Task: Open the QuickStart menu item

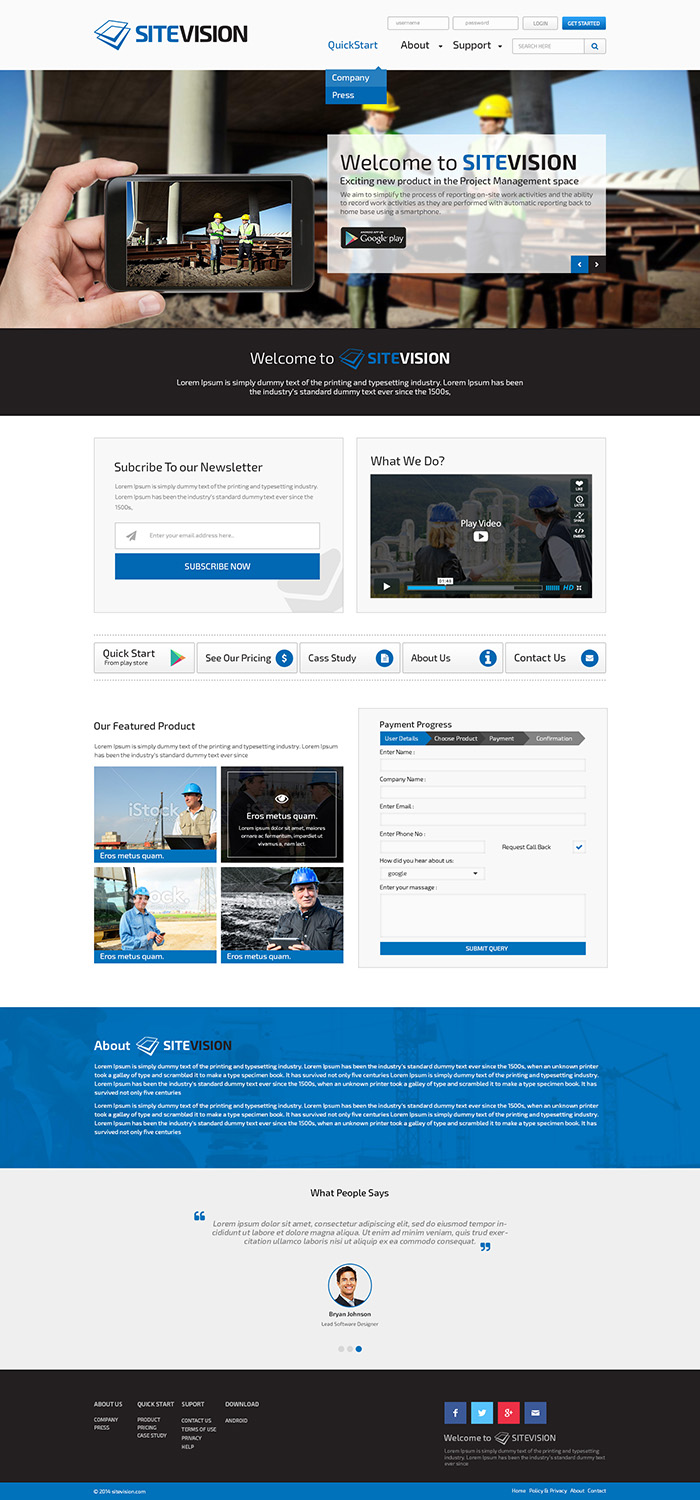Action: 353,45
